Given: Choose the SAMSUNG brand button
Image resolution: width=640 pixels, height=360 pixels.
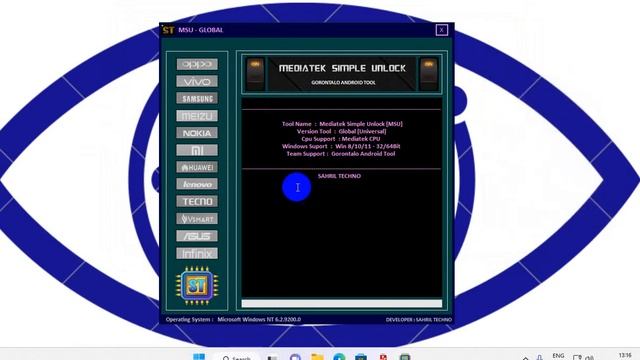Looking at the screenshot, I should (x=197, y=98).
